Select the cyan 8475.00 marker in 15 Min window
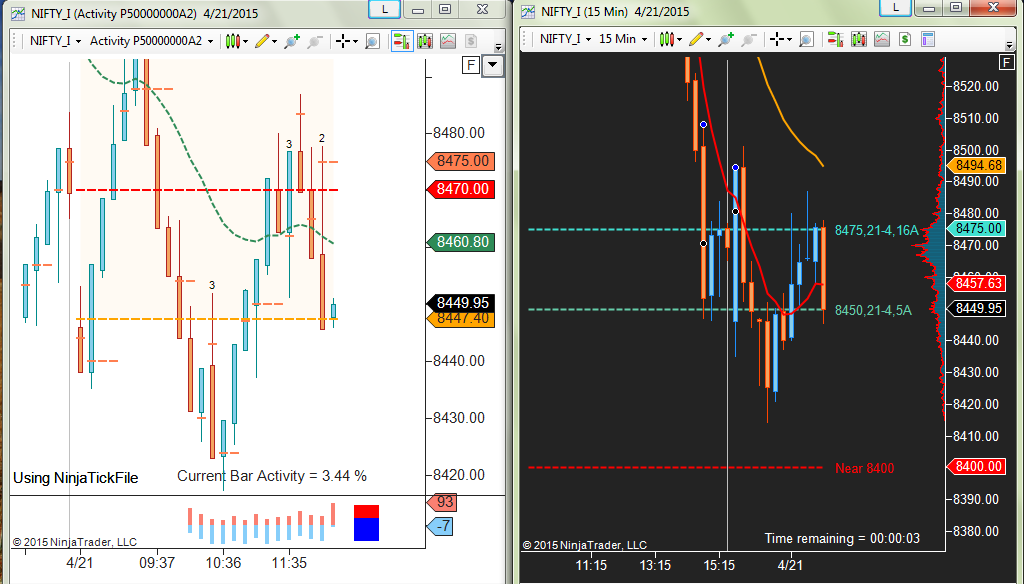Viewport: 1024px width, 584px height. point(977,229)
